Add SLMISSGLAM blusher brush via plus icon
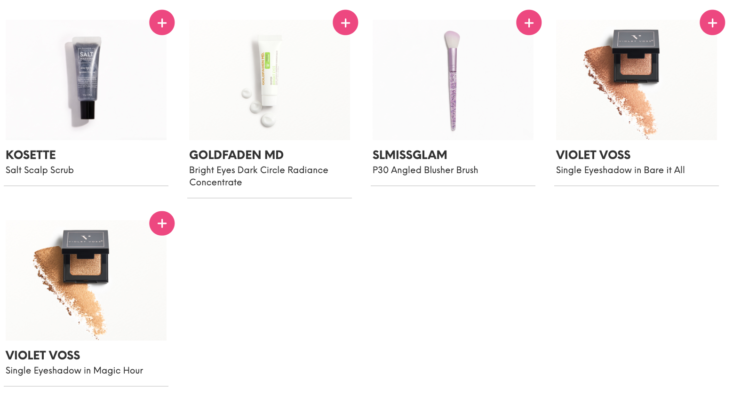Image resolution: width=733 pixels, height=398 pixels. (x=529, y=22)
